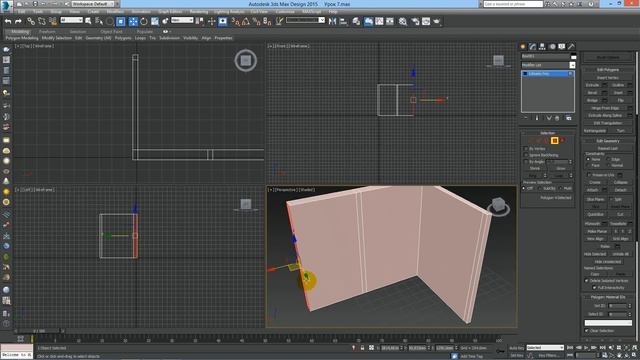Open the Modify command panel tab
The width and height of the screenshot is (640, 360).
(x=532, y=47)
